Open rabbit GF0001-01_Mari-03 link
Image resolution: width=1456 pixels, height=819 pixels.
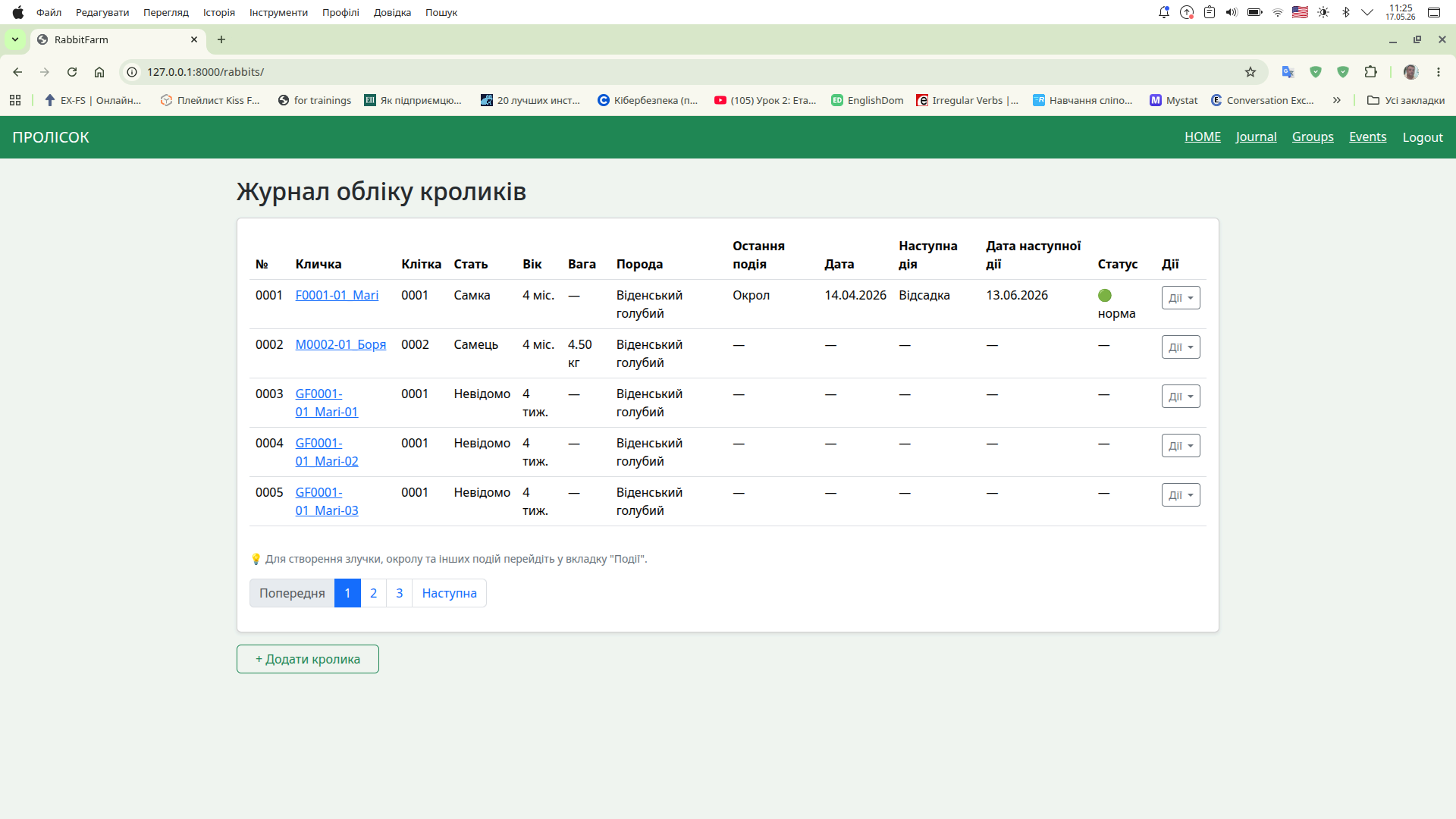pos(326,501)
